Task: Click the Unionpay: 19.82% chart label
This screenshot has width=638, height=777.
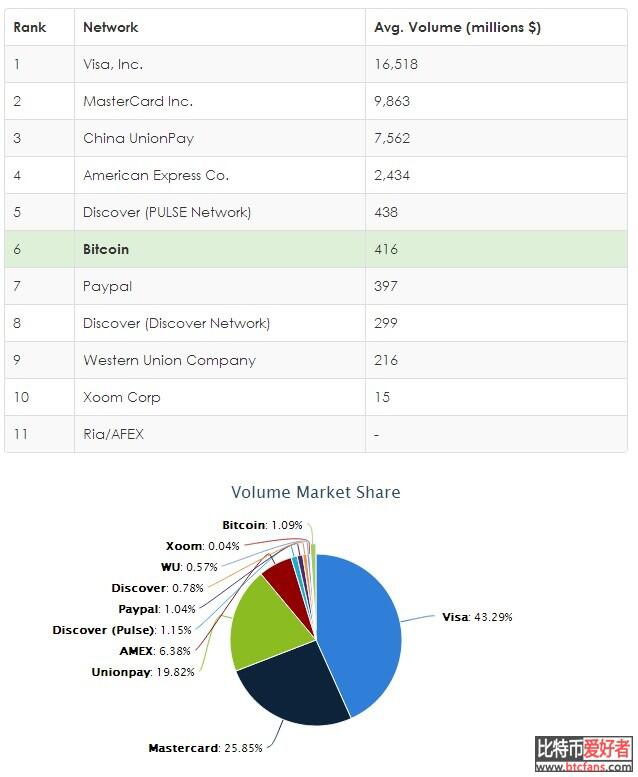Action: point(143,672)
